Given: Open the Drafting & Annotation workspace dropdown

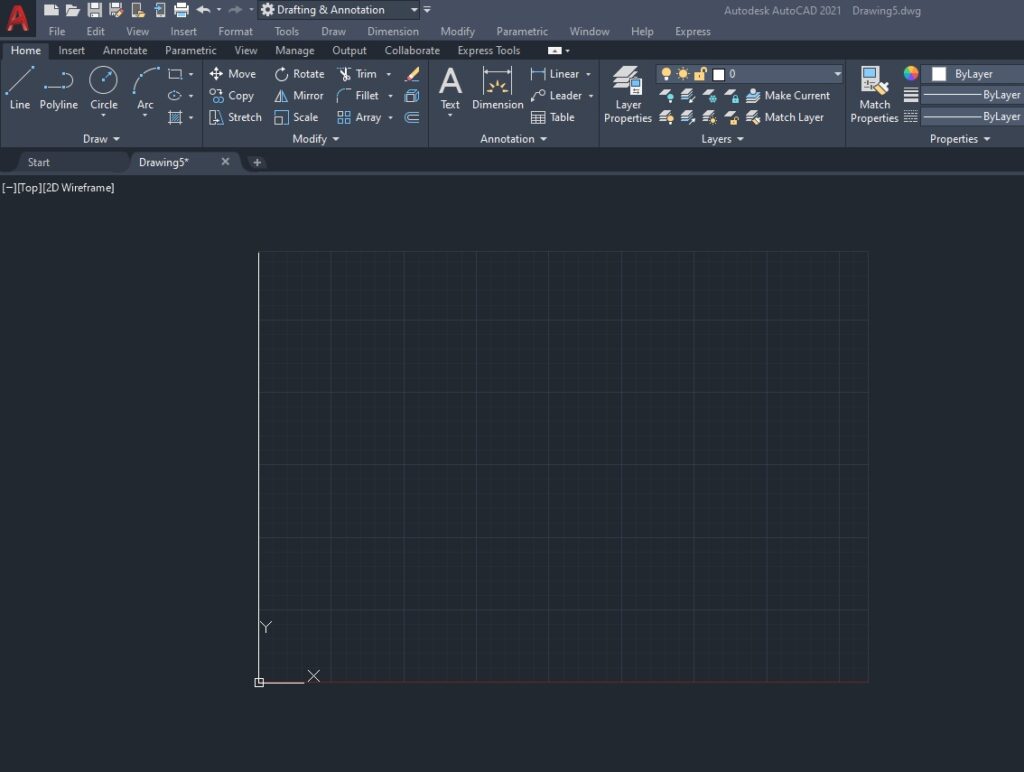Looking at the screenshot, I should tap(414, 9).
